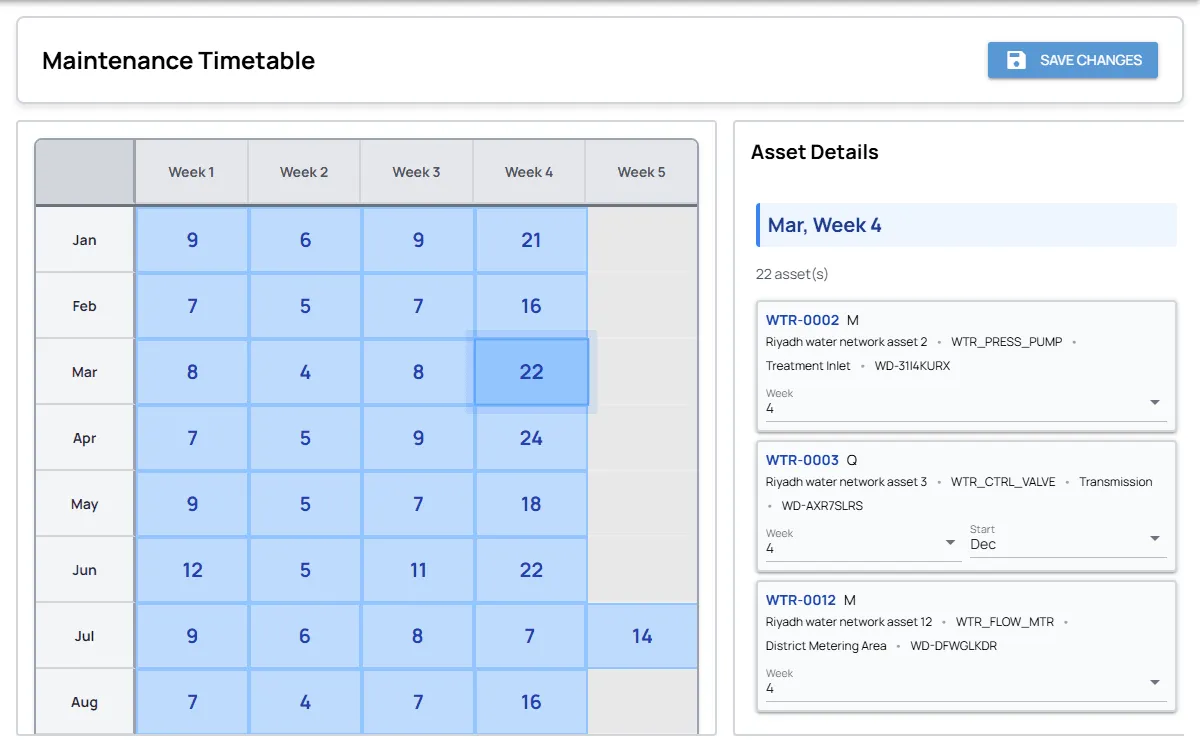Open Week dropdown for WTR-0012
Viewport: 1200px width, 752px height.
point(966,683)
